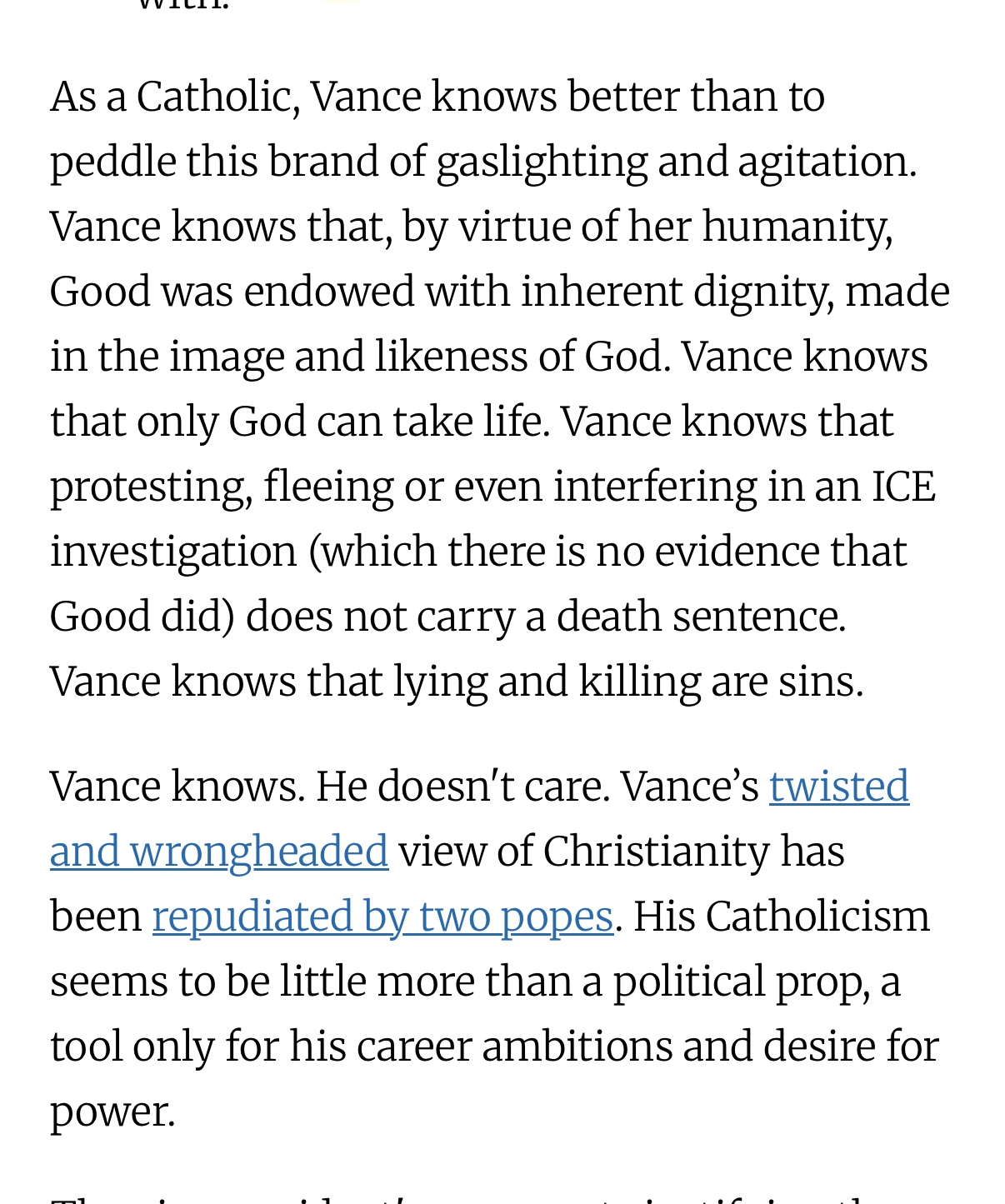
Task: Click the word 'peddle' in the first paragraph
Action: point(112,162)
